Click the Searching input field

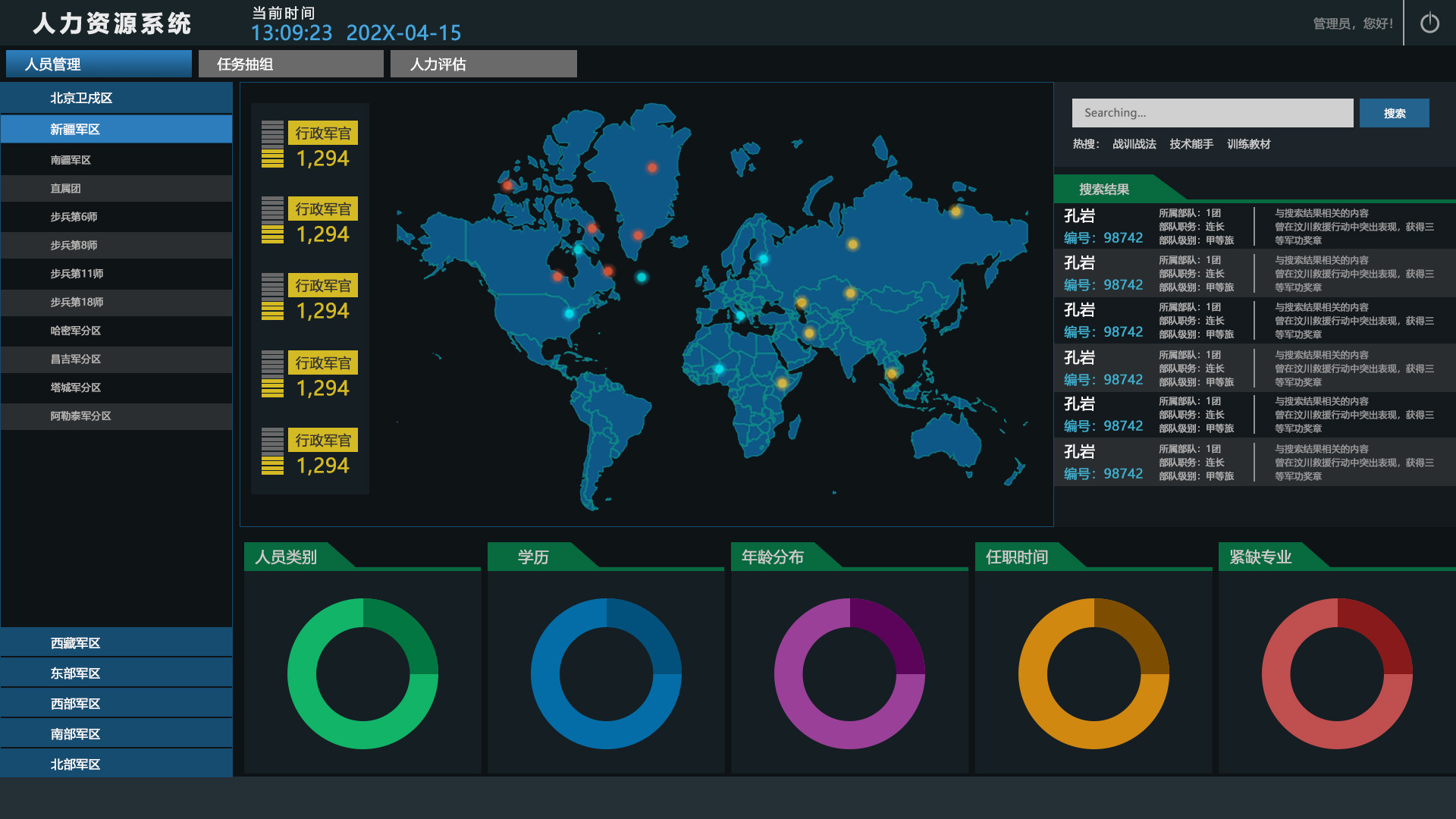pos(1212,113)
